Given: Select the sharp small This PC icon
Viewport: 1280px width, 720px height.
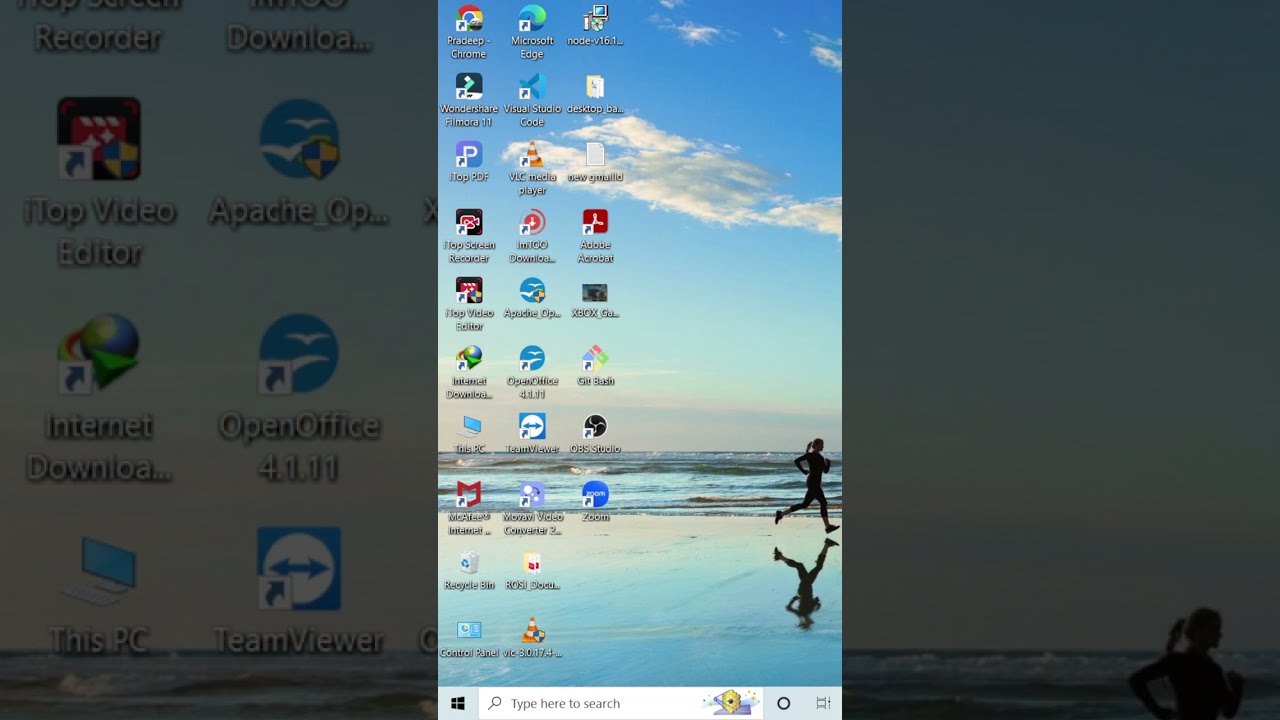Looking at the screenshot, I should (x=468, y=433).
